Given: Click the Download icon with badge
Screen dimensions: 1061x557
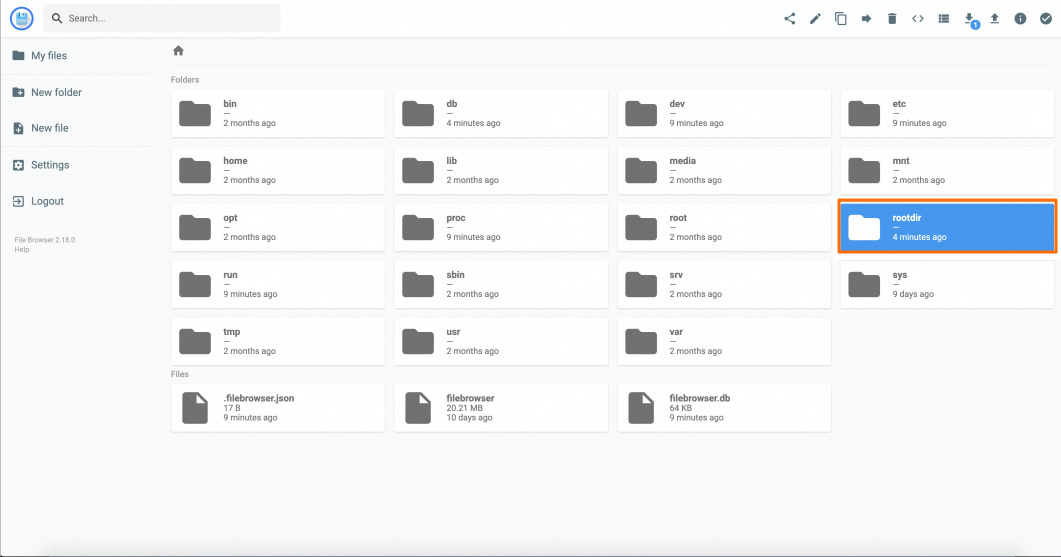Looking at the screenshot, I should [970, 19].
